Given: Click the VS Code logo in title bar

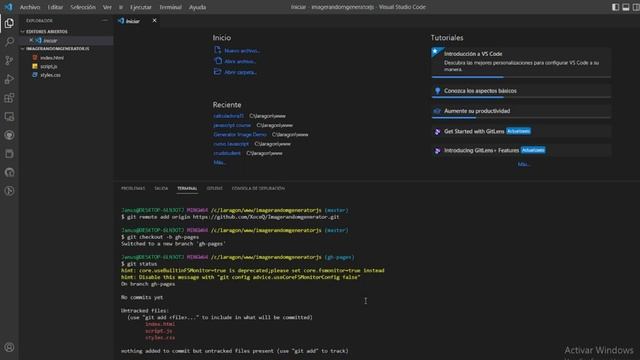Looking at the screenshot, I should click(8, 7).
